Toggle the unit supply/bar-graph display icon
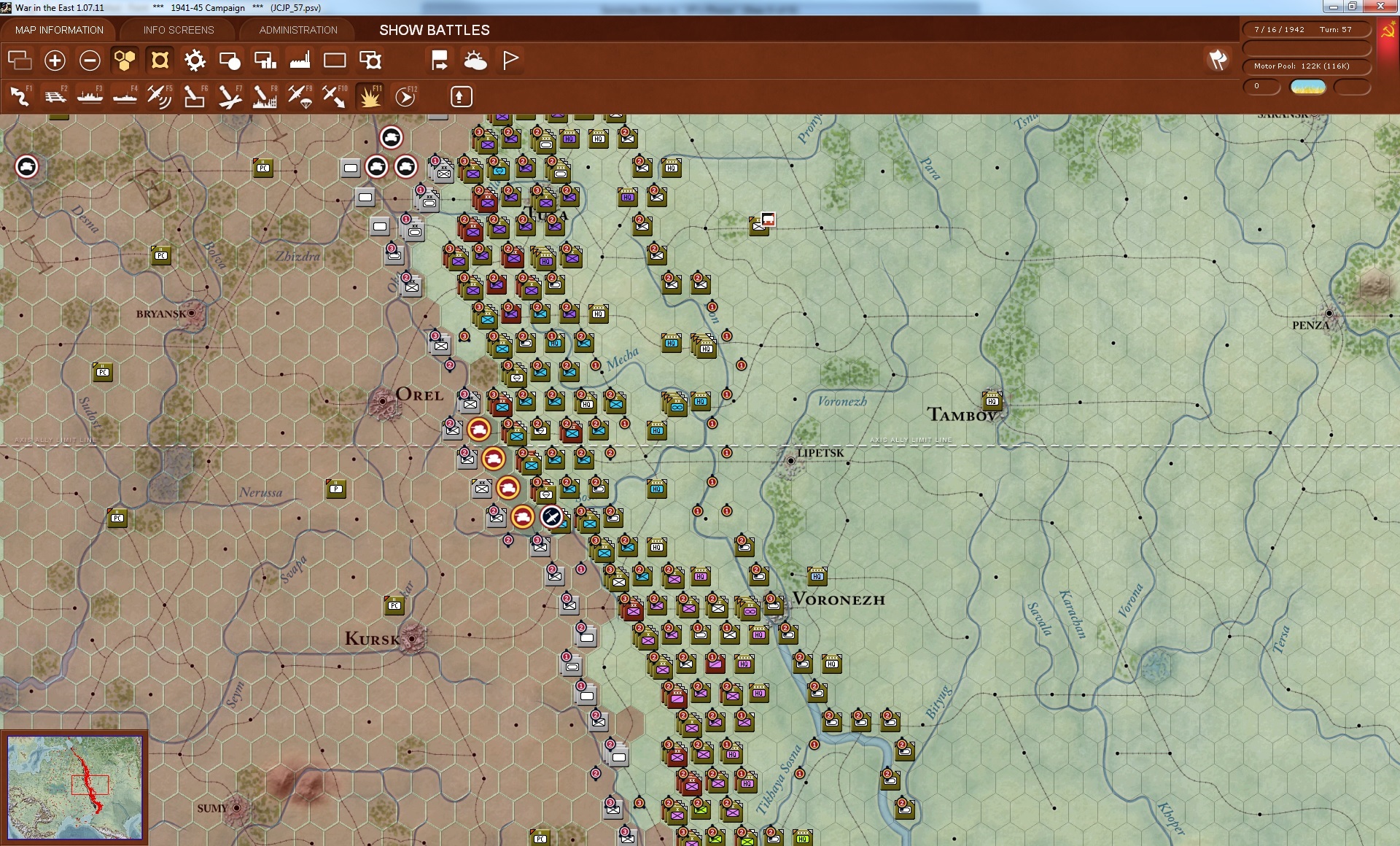Image resolution: width=1400 pixels, height=846 pixels. [x=265, y=60]
